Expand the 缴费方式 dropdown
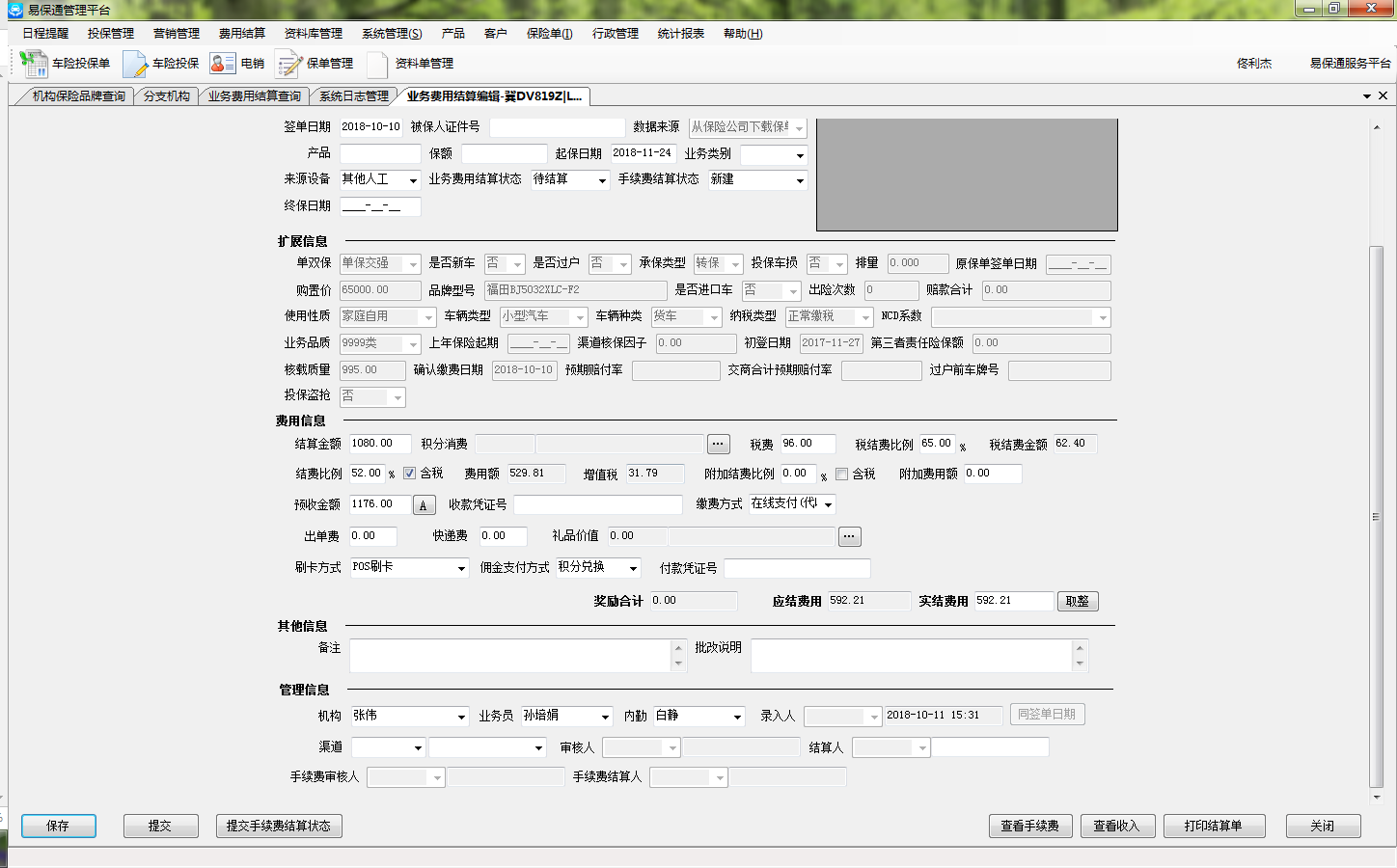This screenshot has height=868, width=1397. pyautogui.click(x=828, y=504)
